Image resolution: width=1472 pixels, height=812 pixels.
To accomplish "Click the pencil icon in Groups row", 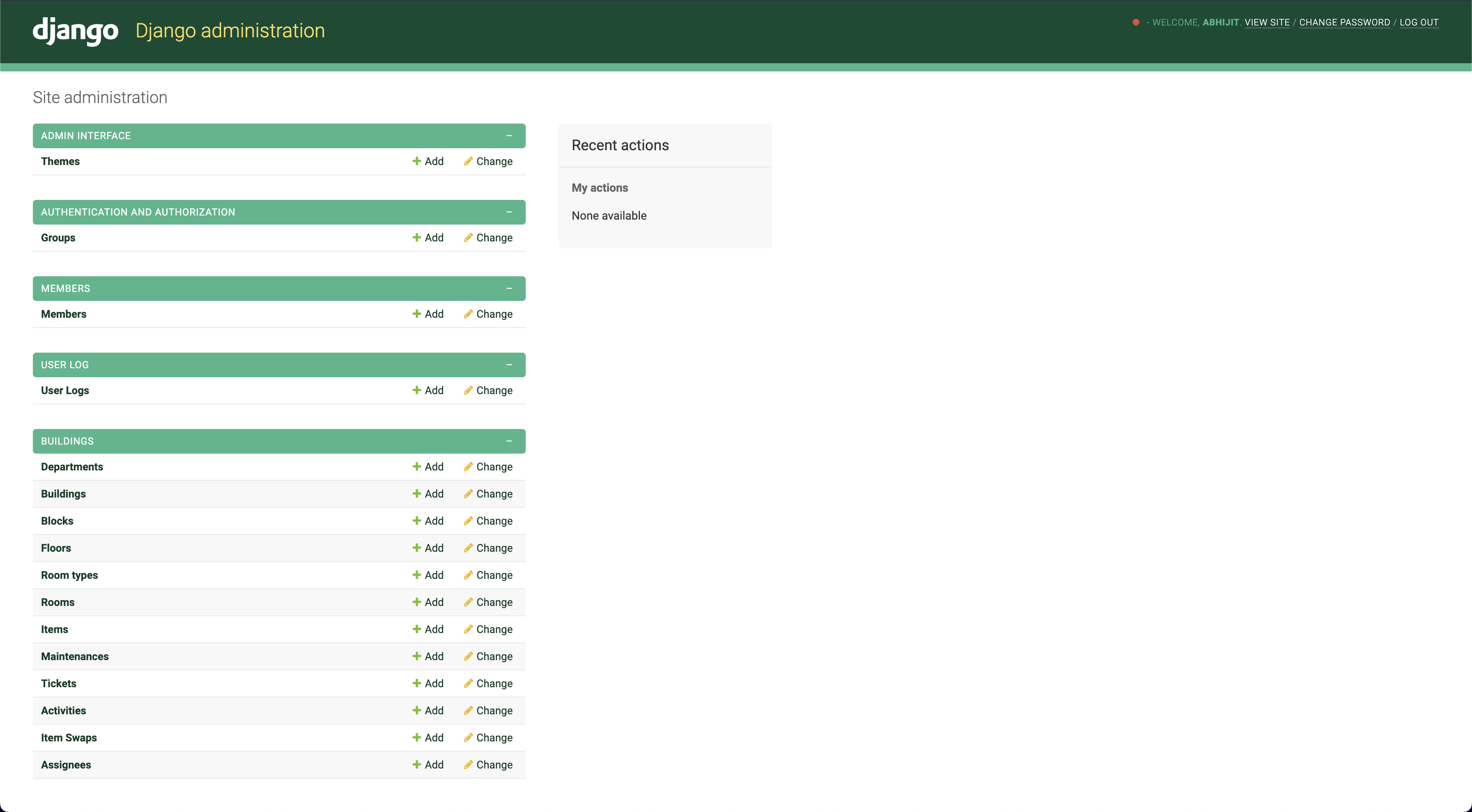I will coord(468,238).
